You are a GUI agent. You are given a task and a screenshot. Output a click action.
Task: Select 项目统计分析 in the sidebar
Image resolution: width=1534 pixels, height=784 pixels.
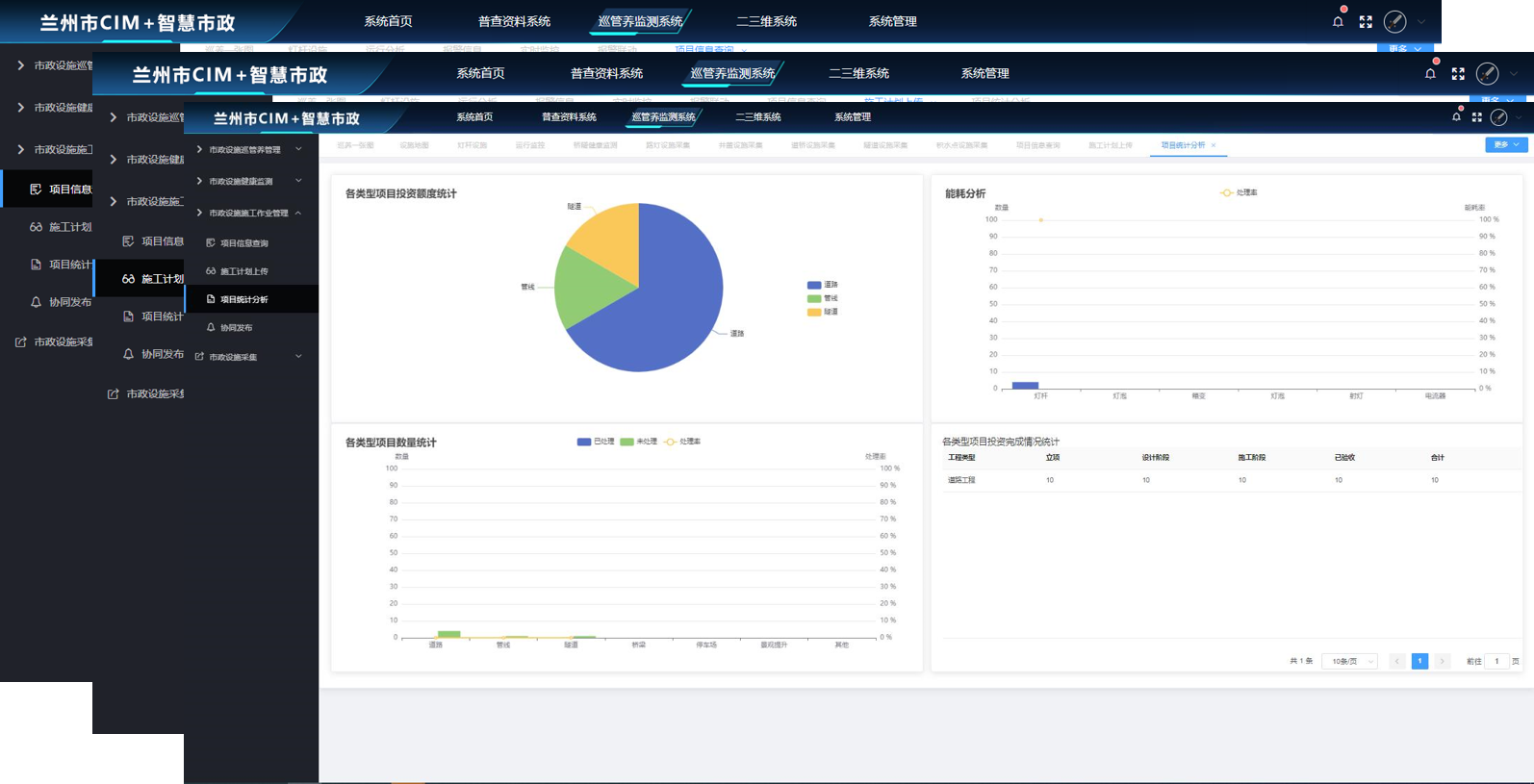pyautogui.click(x=243, y=299)
